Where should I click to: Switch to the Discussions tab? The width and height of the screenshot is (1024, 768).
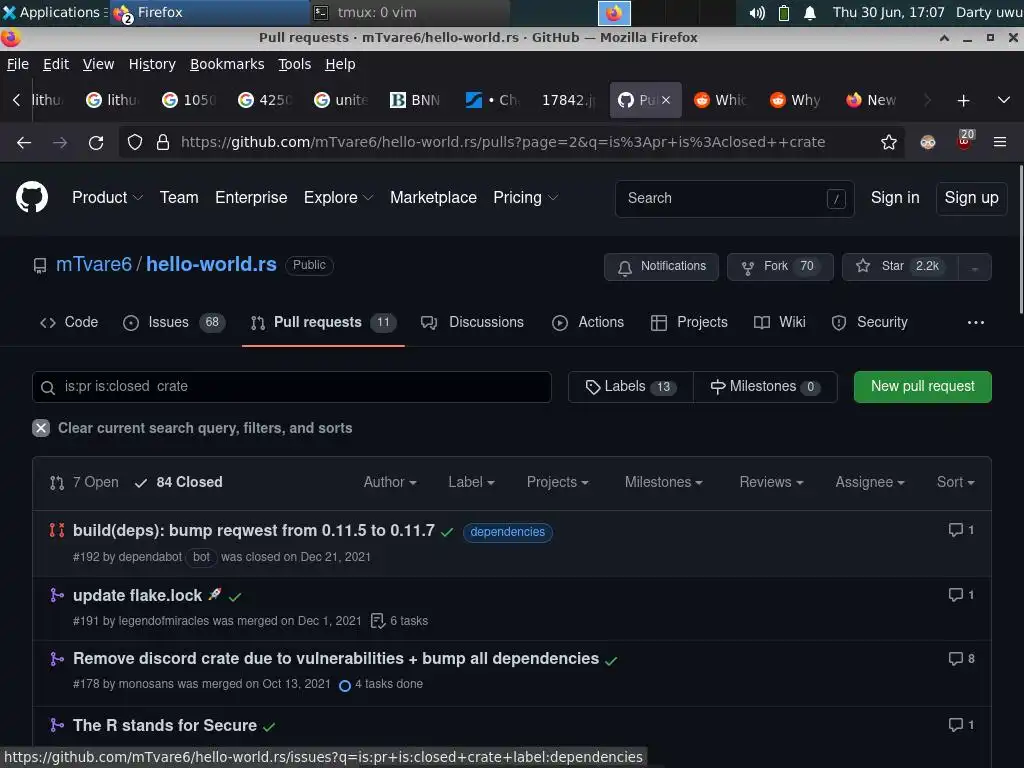[x=473, y=322]
